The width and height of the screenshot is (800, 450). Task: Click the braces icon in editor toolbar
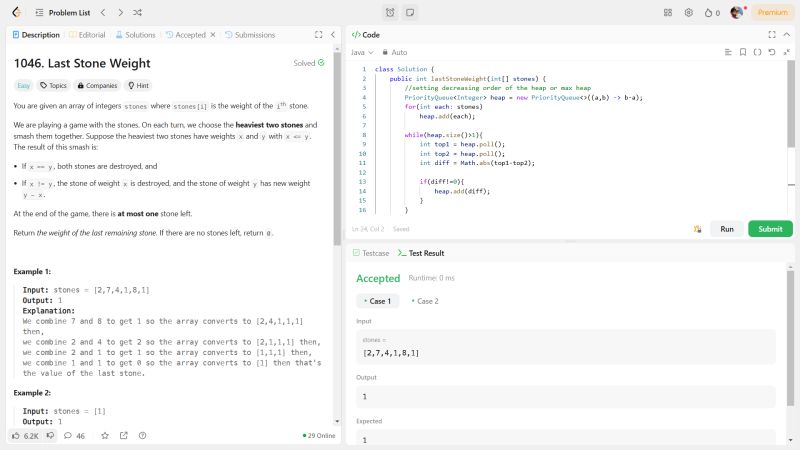pyautogui.click(x=757, y=52)
